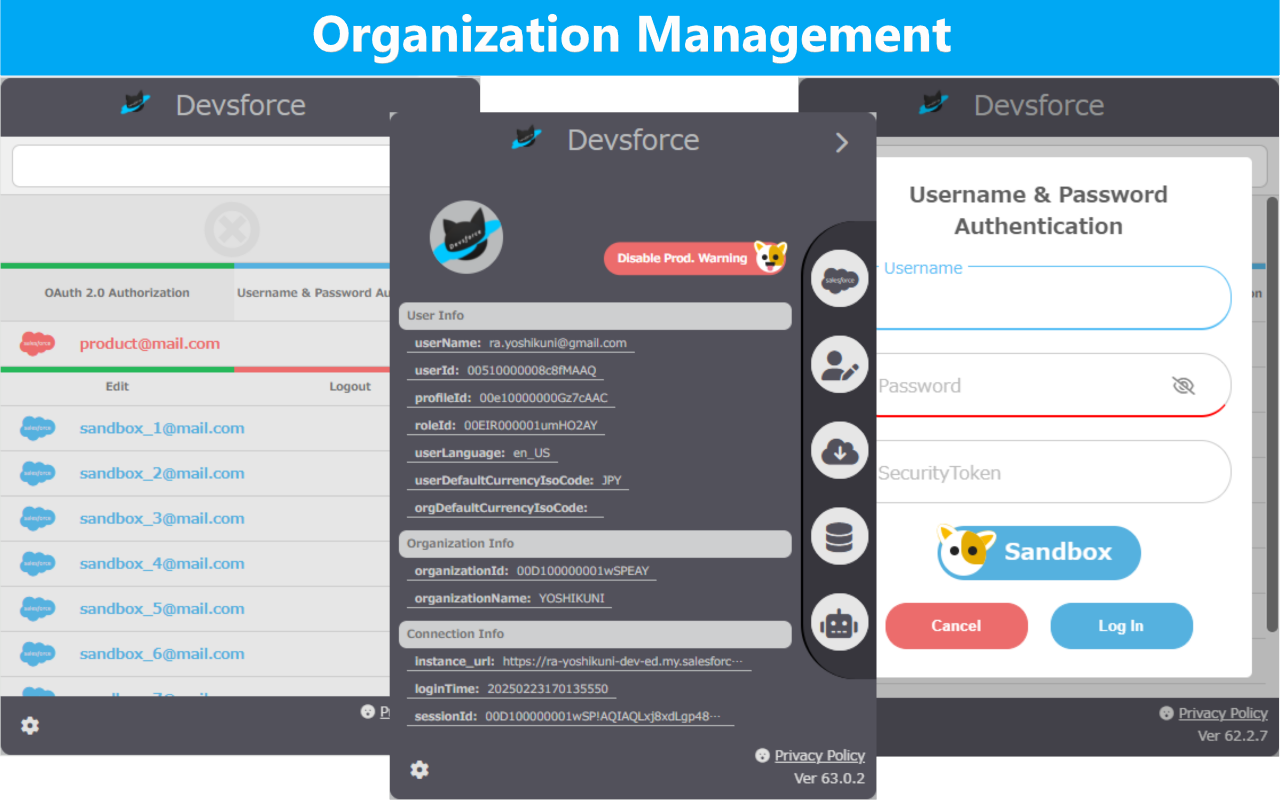Open the database tool in the sidebar

838,536
